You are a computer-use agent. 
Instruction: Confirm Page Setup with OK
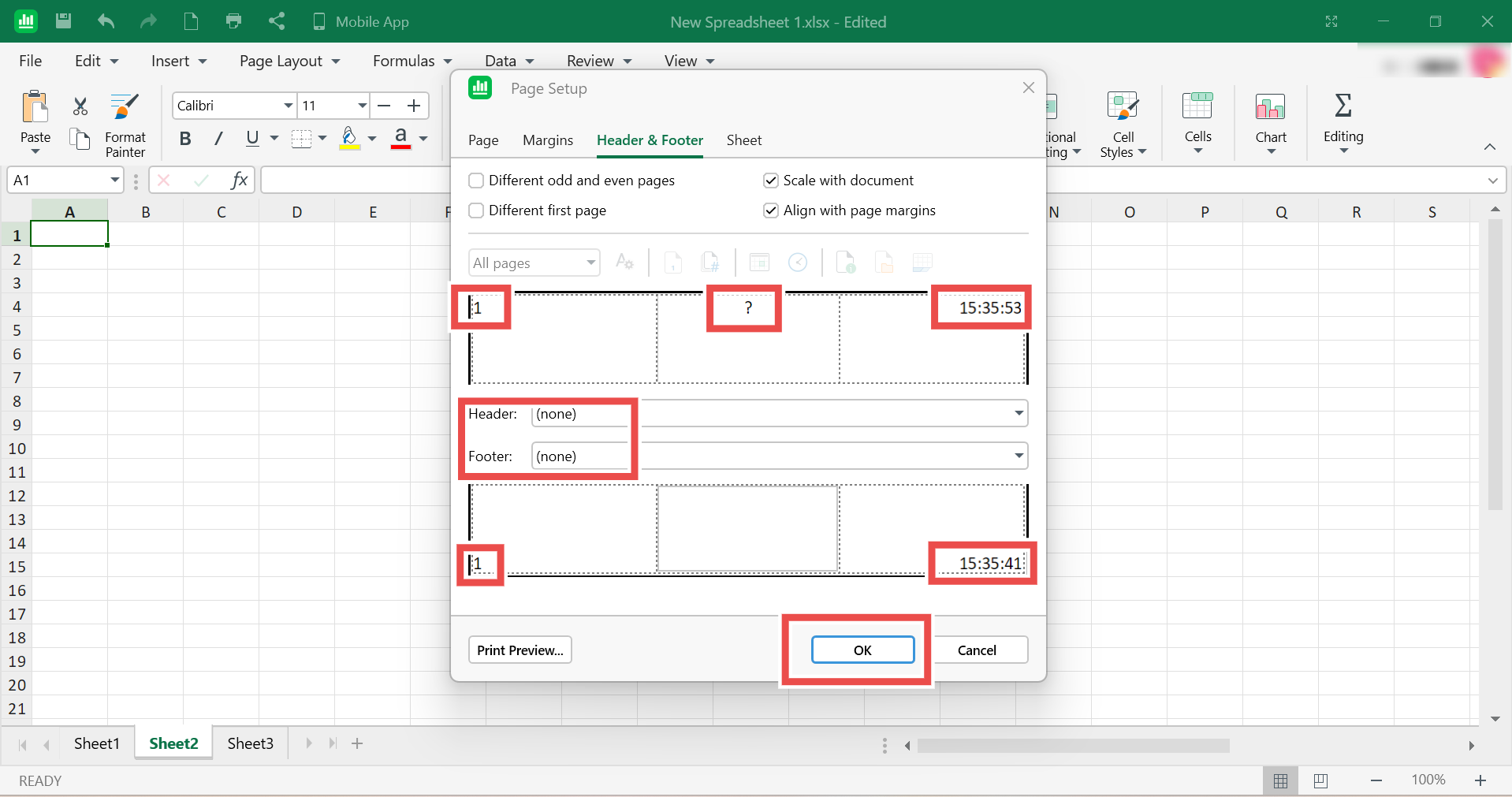pyautogui.click(x=863, y=650)
